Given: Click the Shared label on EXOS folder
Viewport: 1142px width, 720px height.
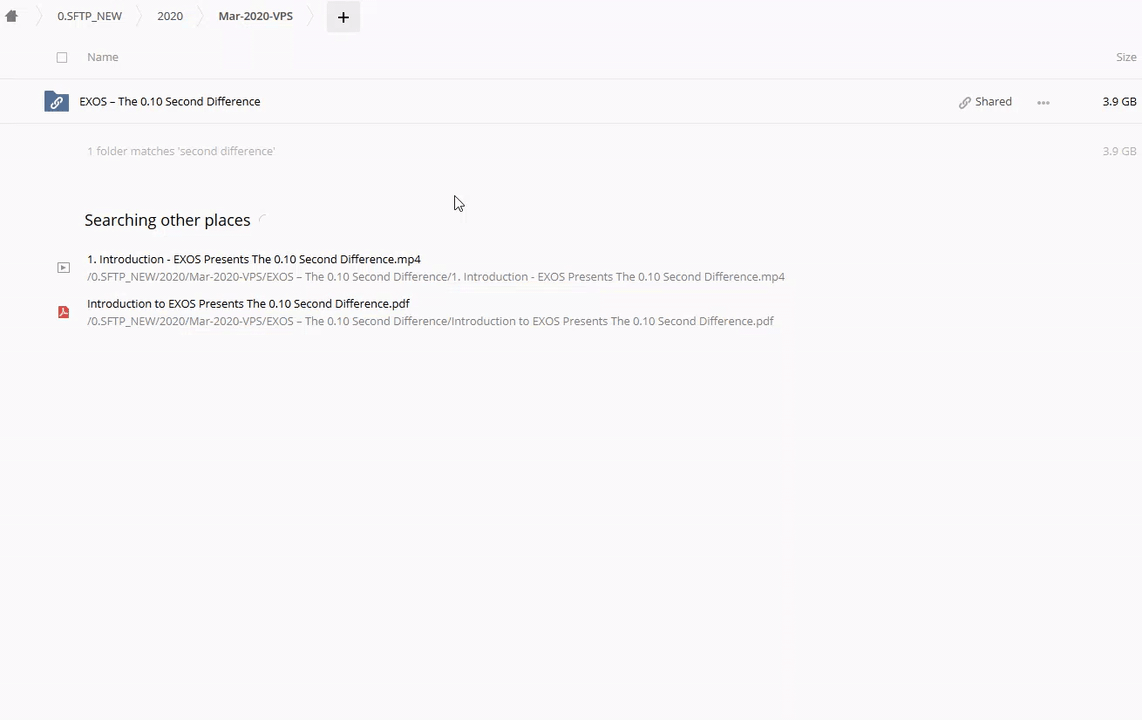Looking at the screenshot, I should pos(993,101).
